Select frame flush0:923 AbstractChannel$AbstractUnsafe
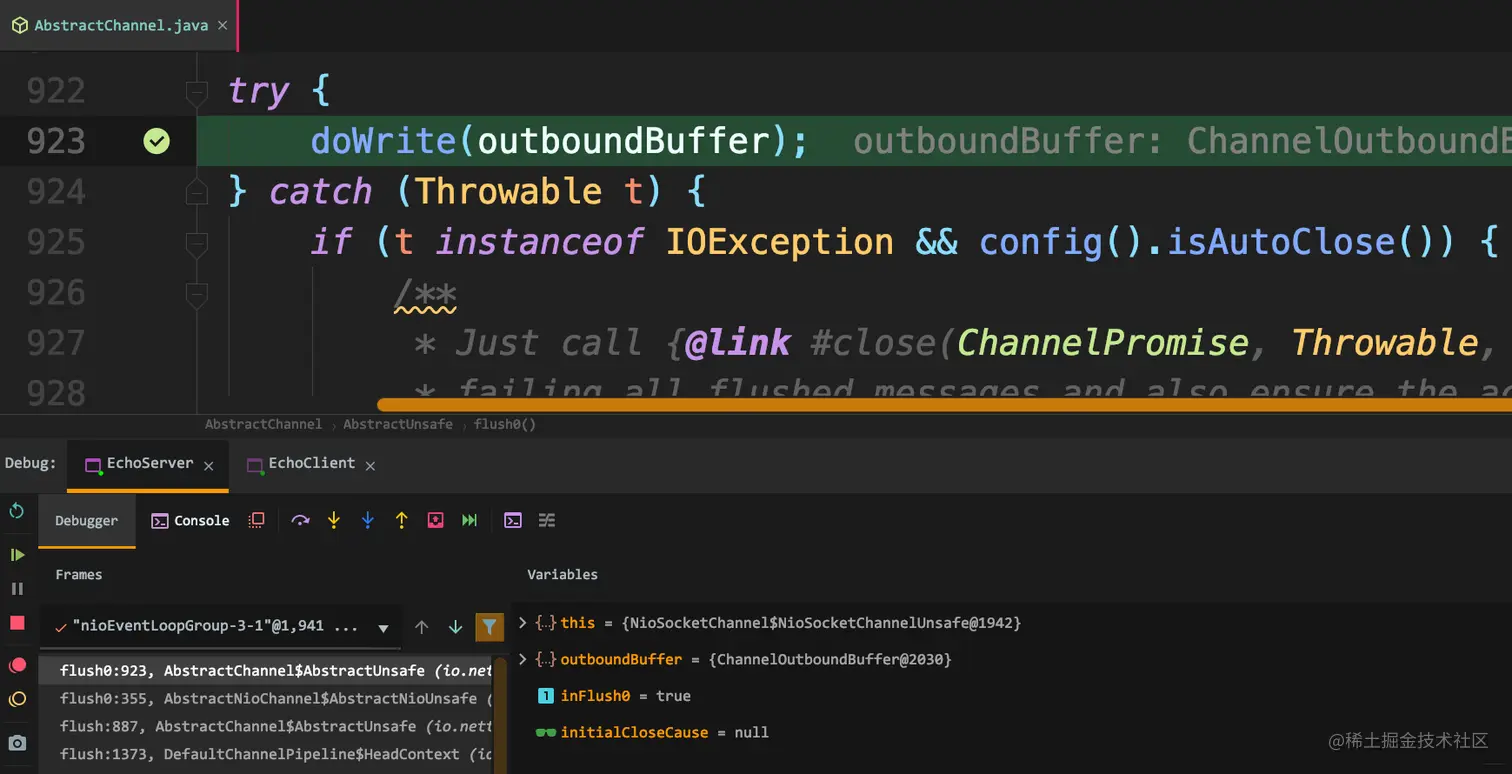 pyautogui.click(x=265, y=671)
